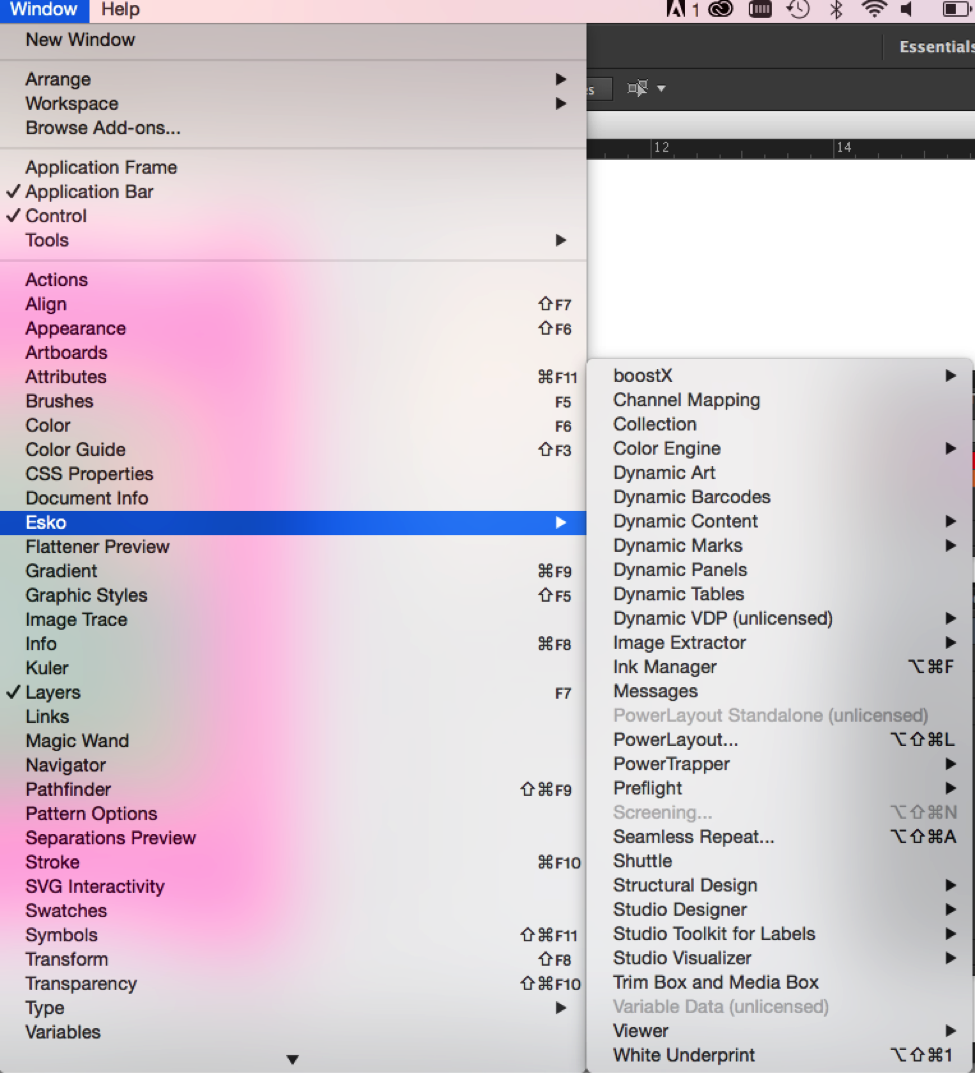The width and height of the screenshot is (975, 1073).
Task: Open the Color Guide panel
Action: 293,450
